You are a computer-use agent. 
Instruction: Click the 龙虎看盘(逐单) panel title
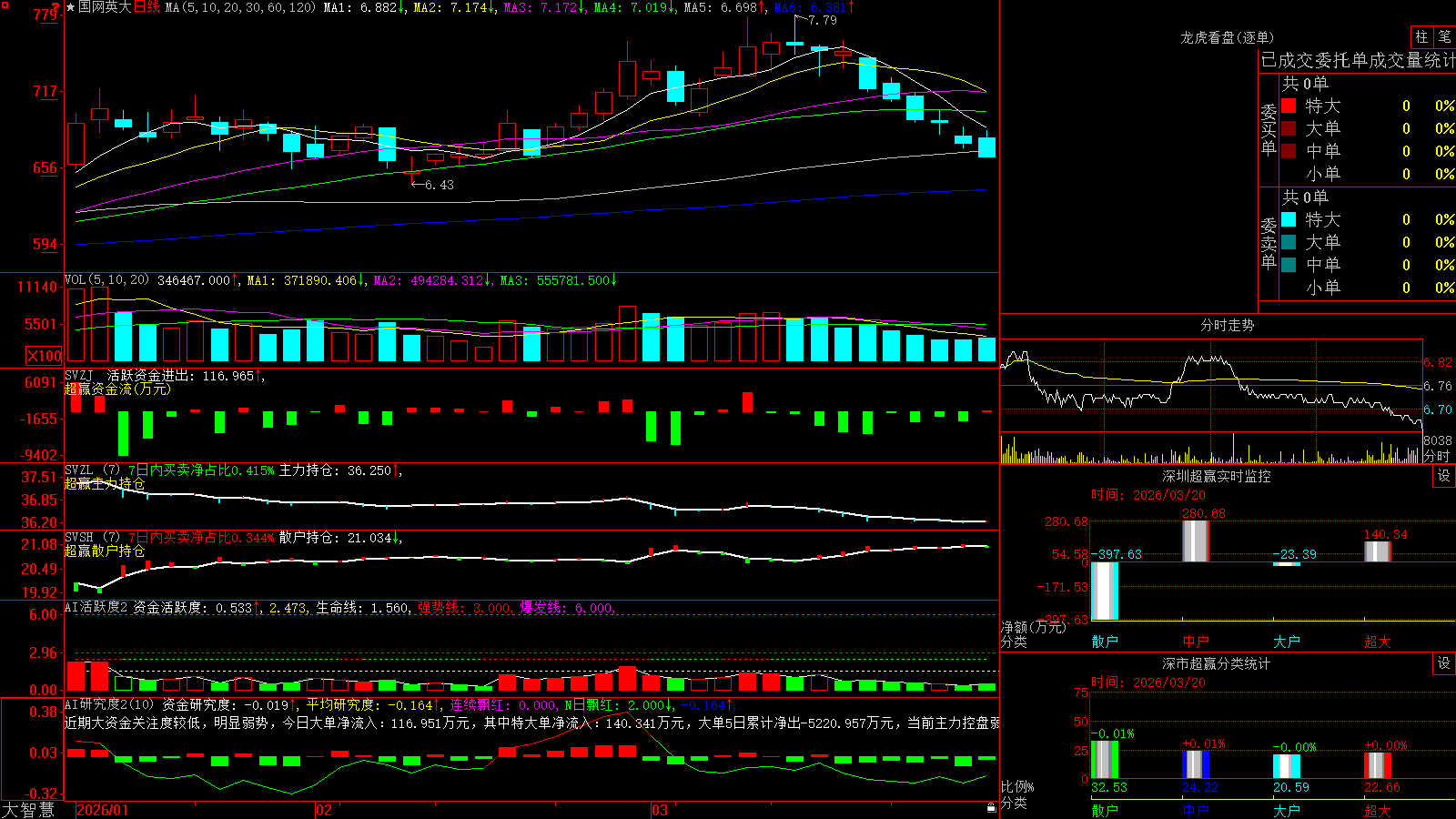tap(1227, 37)
